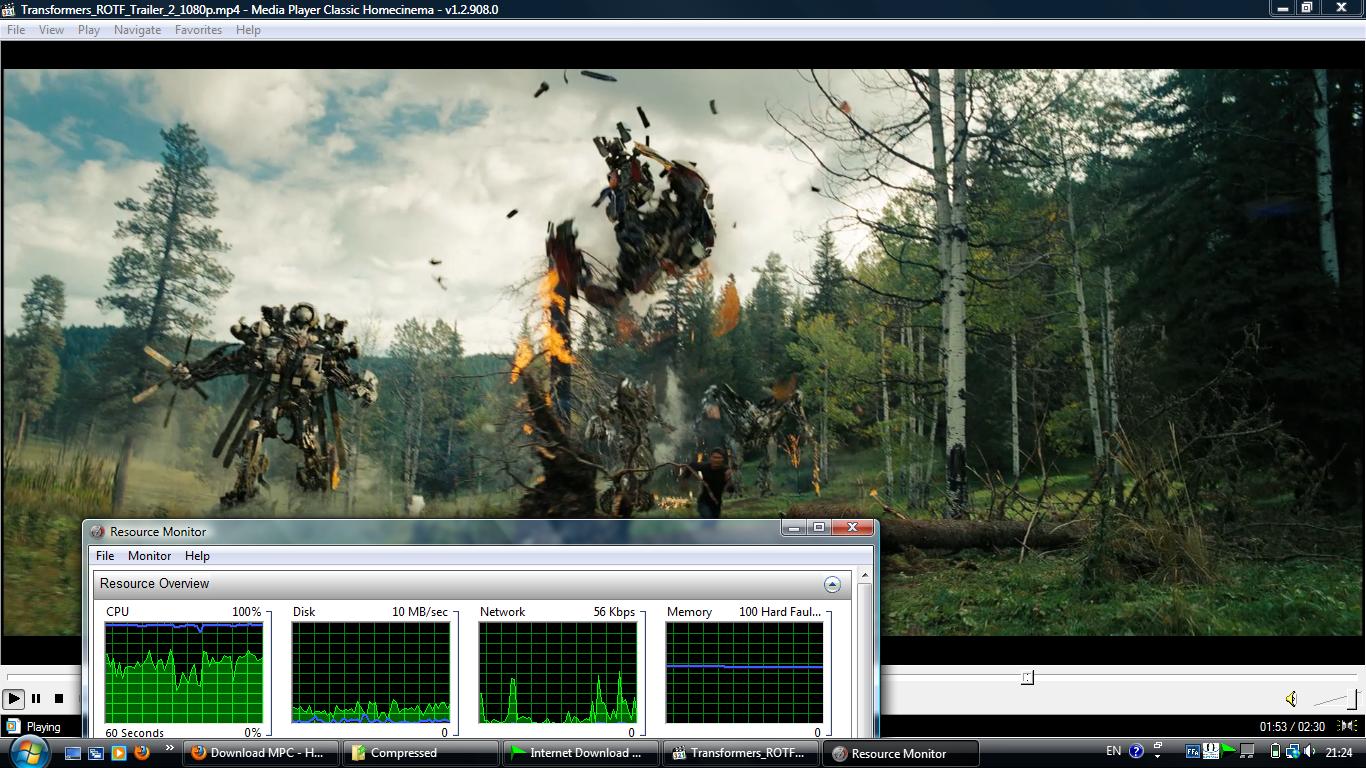This screenshot has height=768, width=1366.
Task: Open the File menu in Media Player Classic
Action: tap(16, 30)
